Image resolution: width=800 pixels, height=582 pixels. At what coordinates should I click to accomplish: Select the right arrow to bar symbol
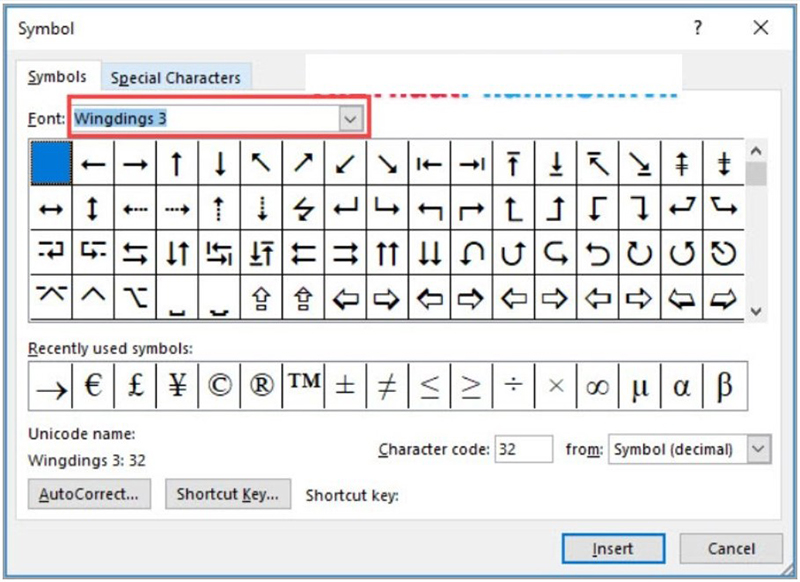[471, 164]
